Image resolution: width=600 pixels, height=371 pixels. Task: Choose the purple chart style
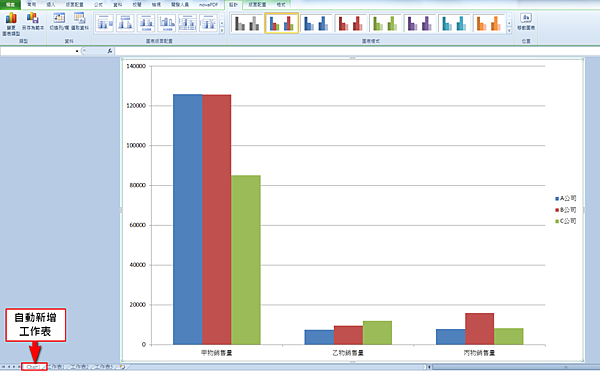[x=420, y=24]
